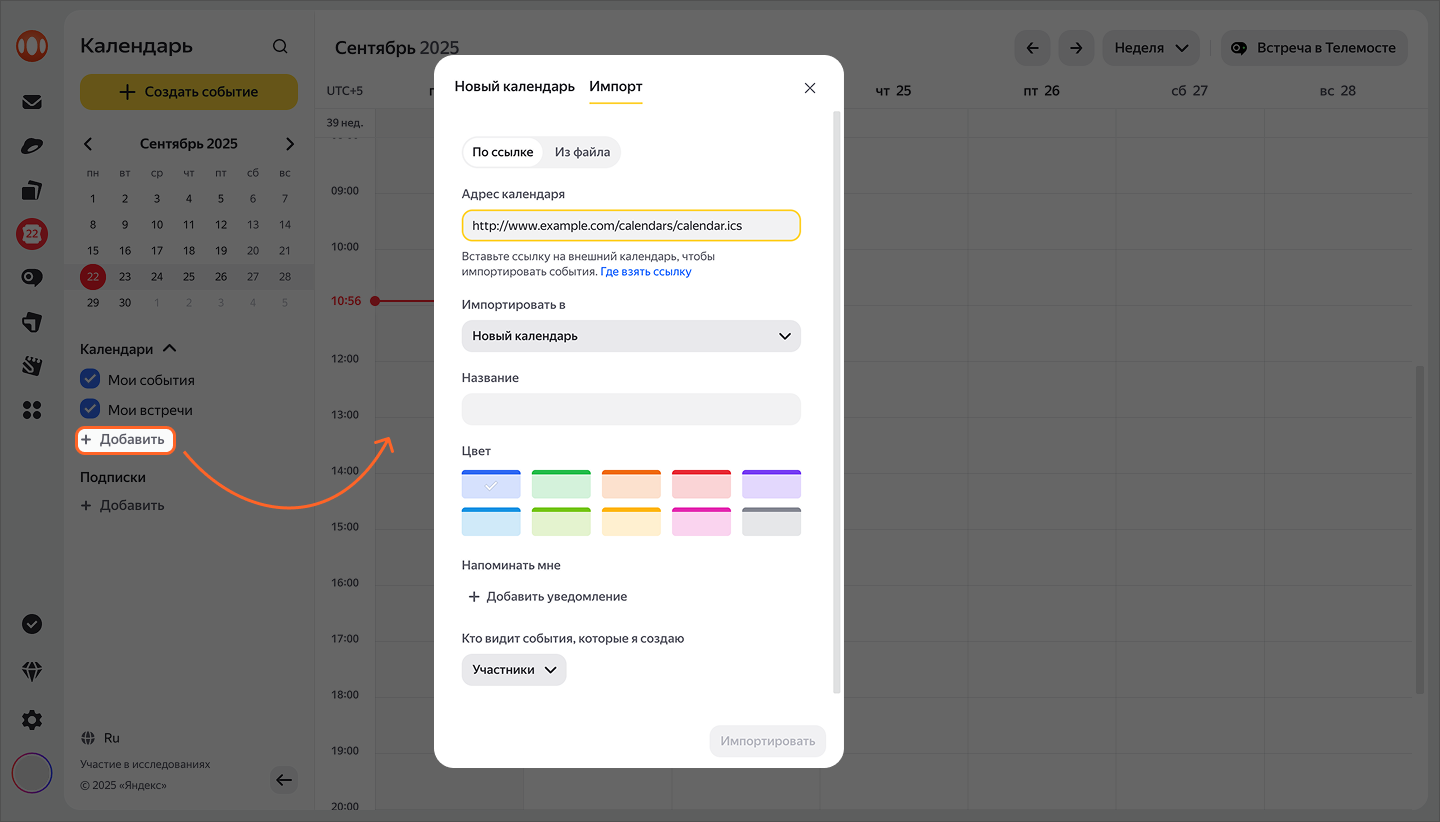Go to previous week with left arrow
The width and height of the screenshot is (1440, 822).
(x=1032, y=48)
